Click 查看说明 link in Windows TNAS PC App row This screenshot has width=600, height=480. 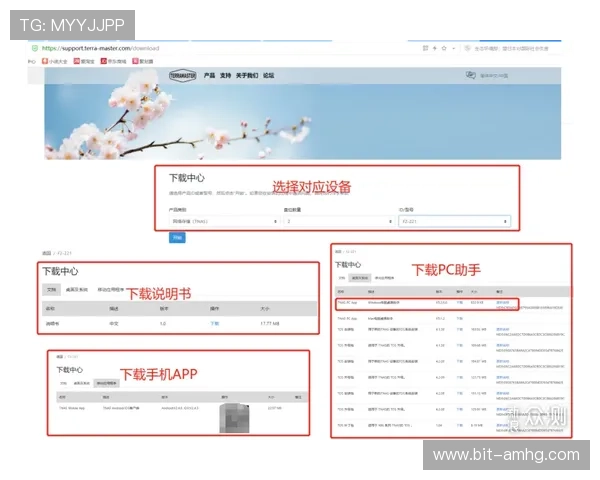coord(502,302)
